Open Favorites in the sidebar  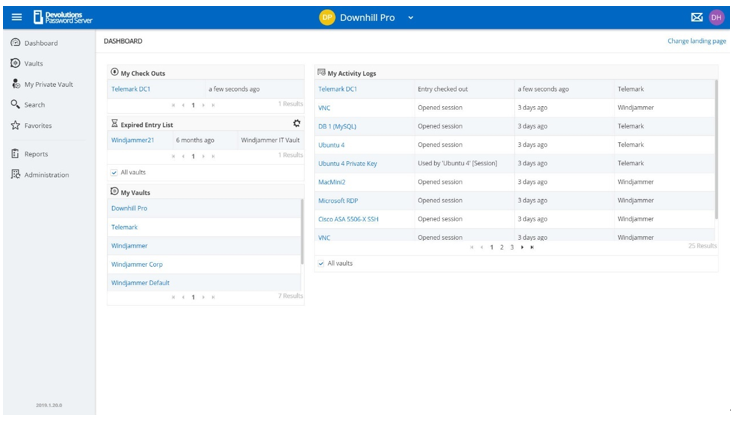[x=38, y=125]
